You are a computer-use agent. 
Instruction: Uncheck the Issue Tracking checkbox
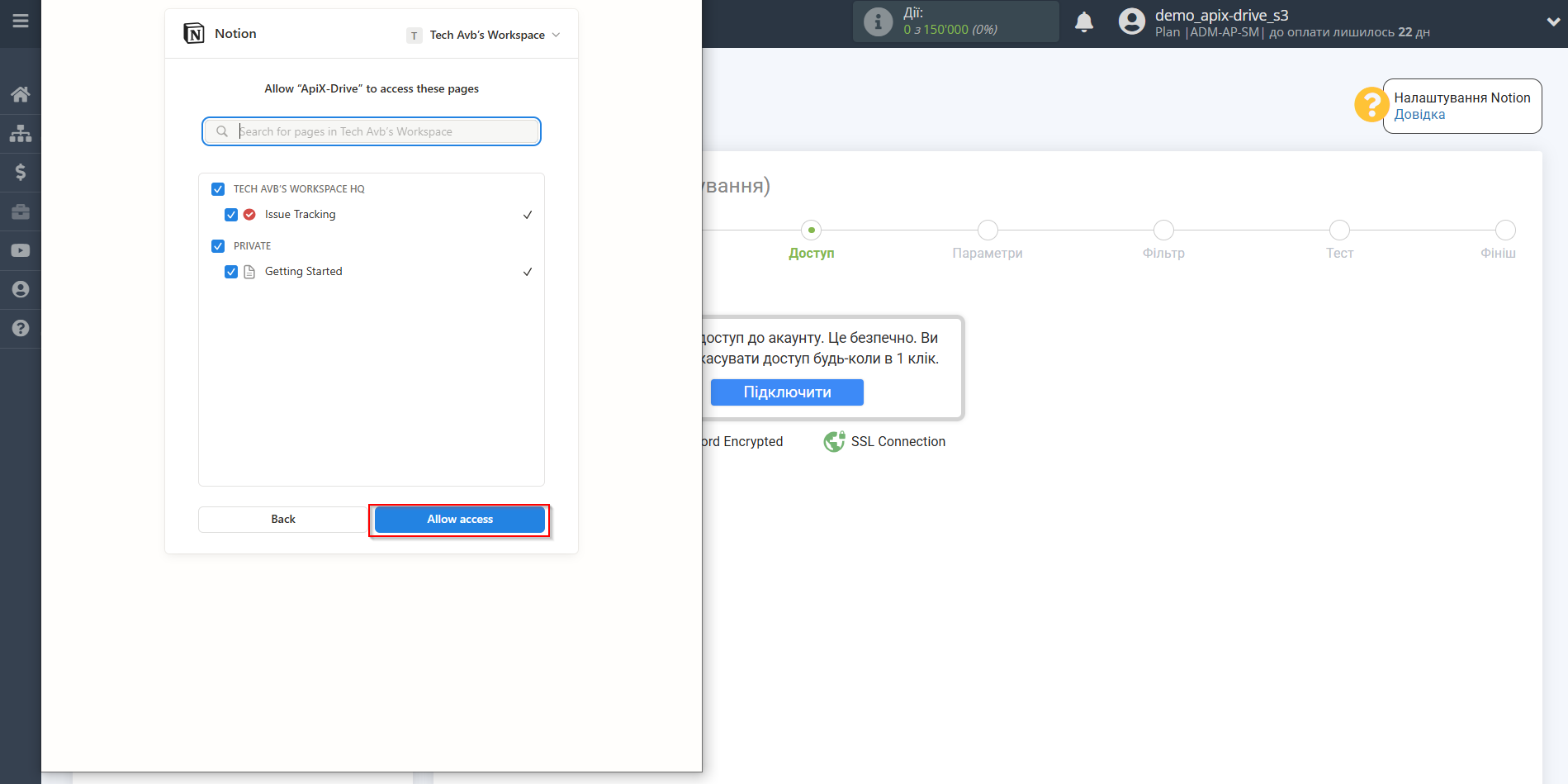pyautogui.click(x=231, y=215)
